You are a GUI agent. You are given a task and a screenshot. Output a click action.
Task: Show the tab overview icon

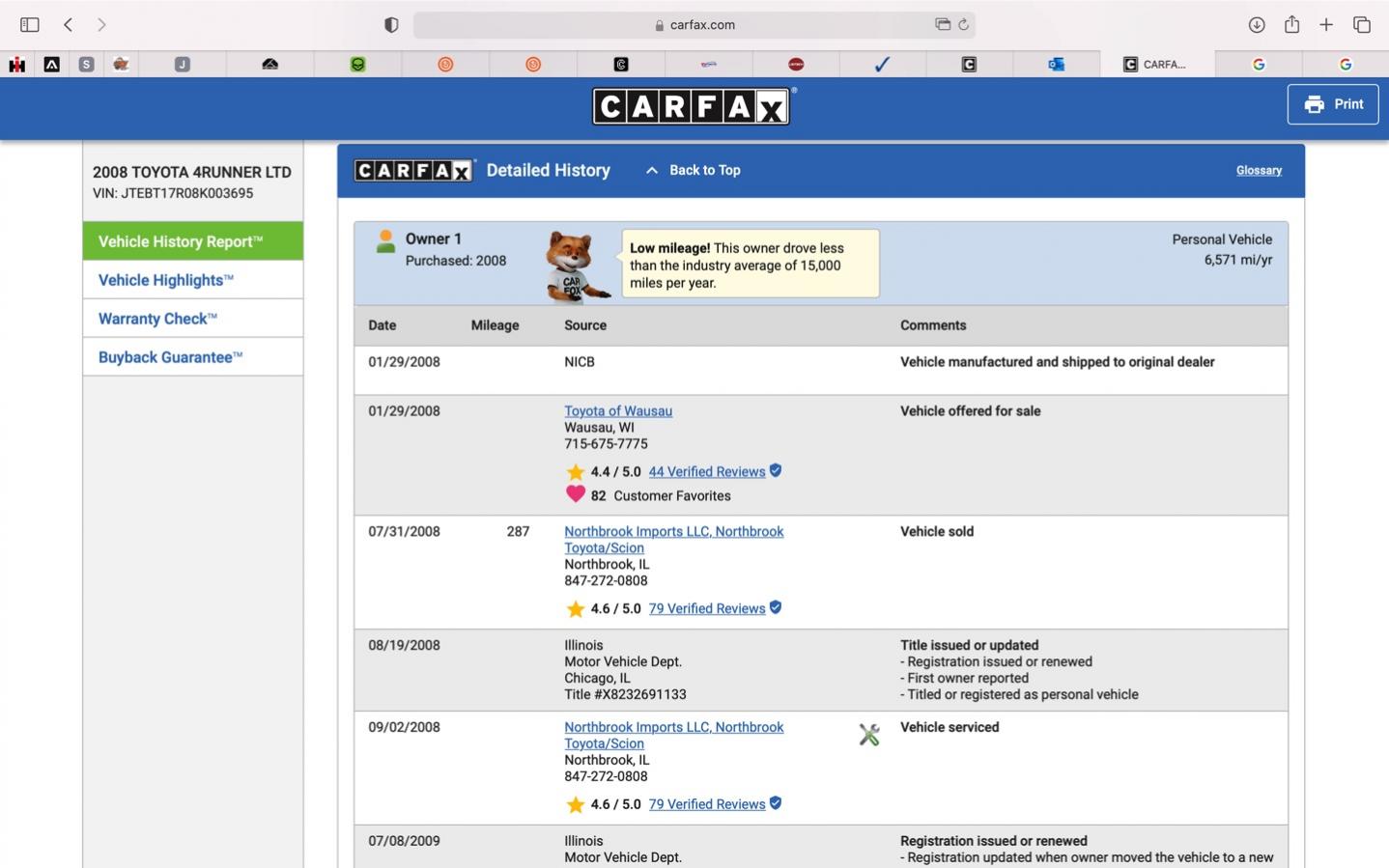tap(1362, 25)
